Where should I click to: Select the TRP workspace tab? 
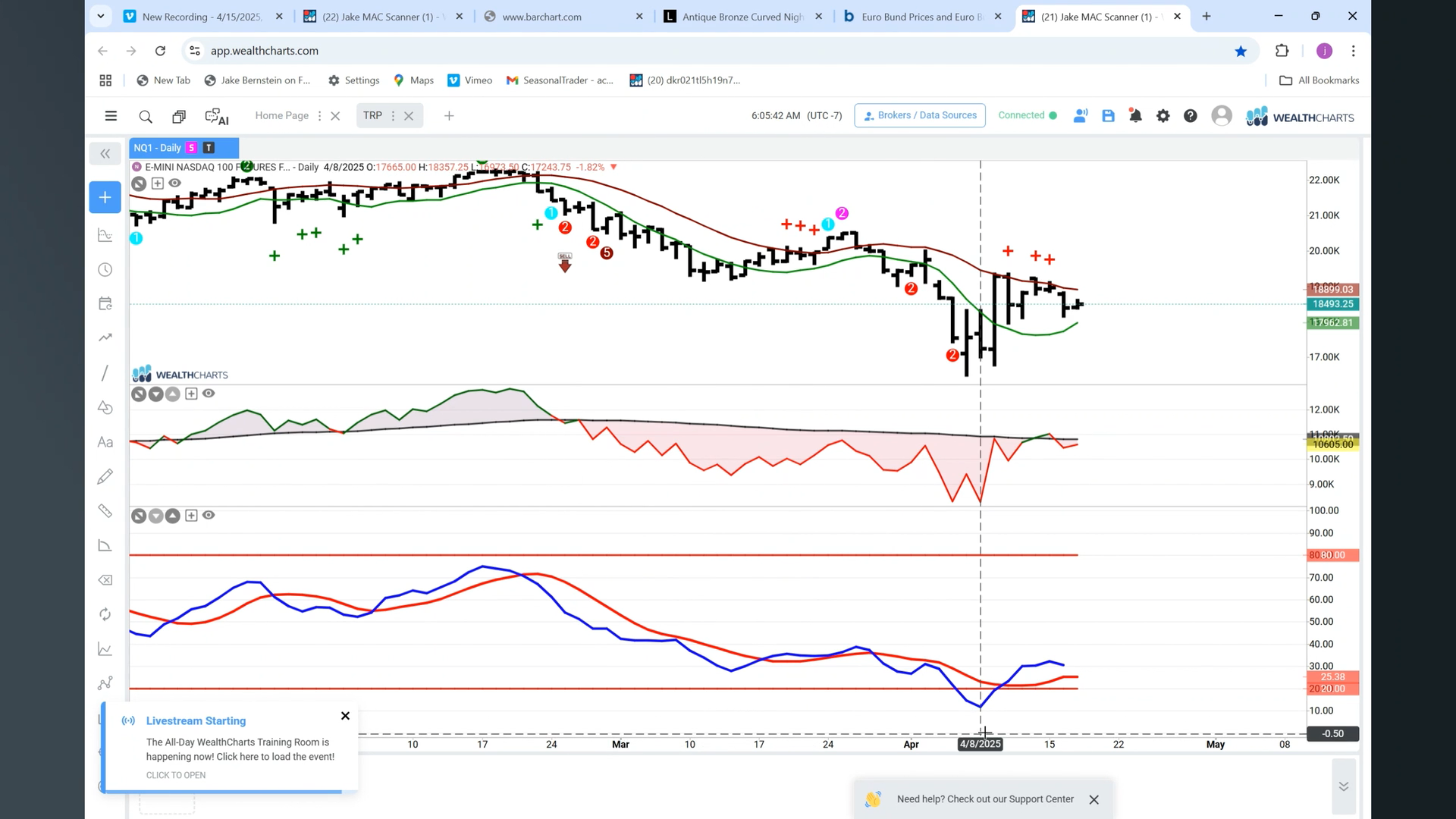(x=372, y=115)
